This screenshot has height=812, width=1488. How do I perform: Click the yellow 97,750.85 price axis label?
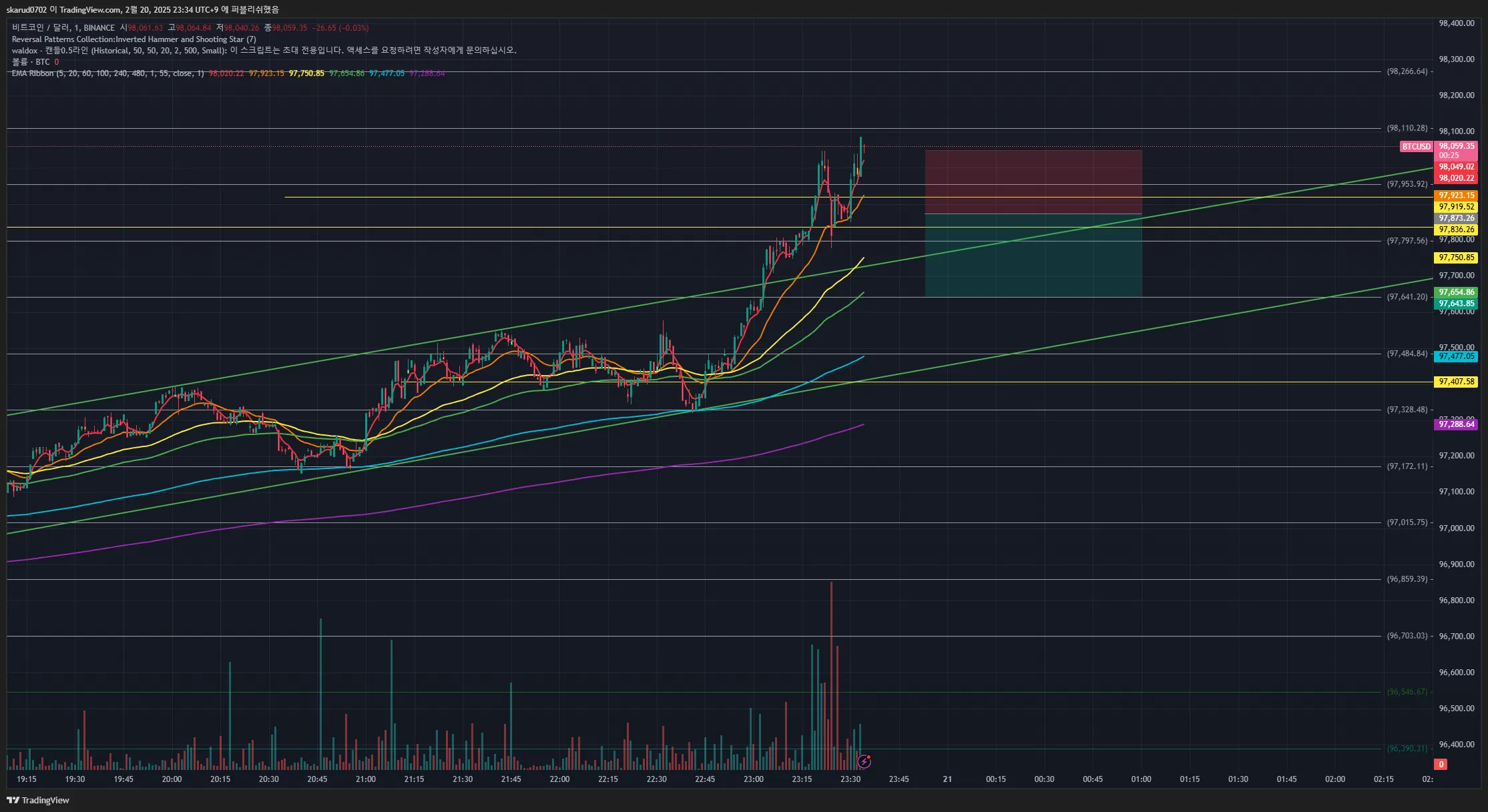point(1457,258)
